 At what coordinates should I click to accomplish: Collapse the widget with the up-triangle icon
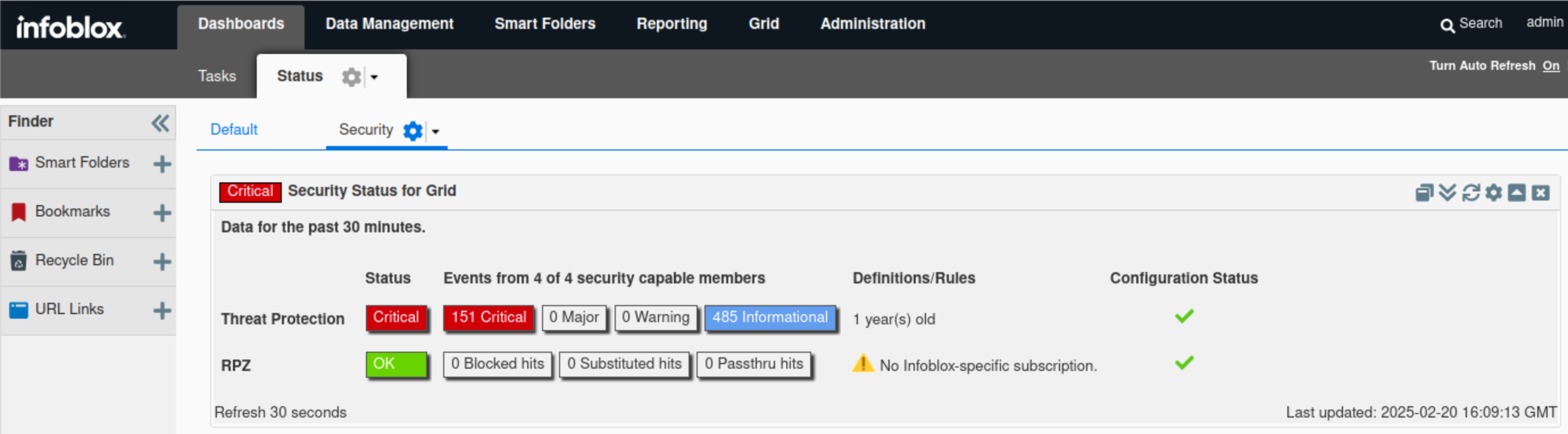(1517, 193)
